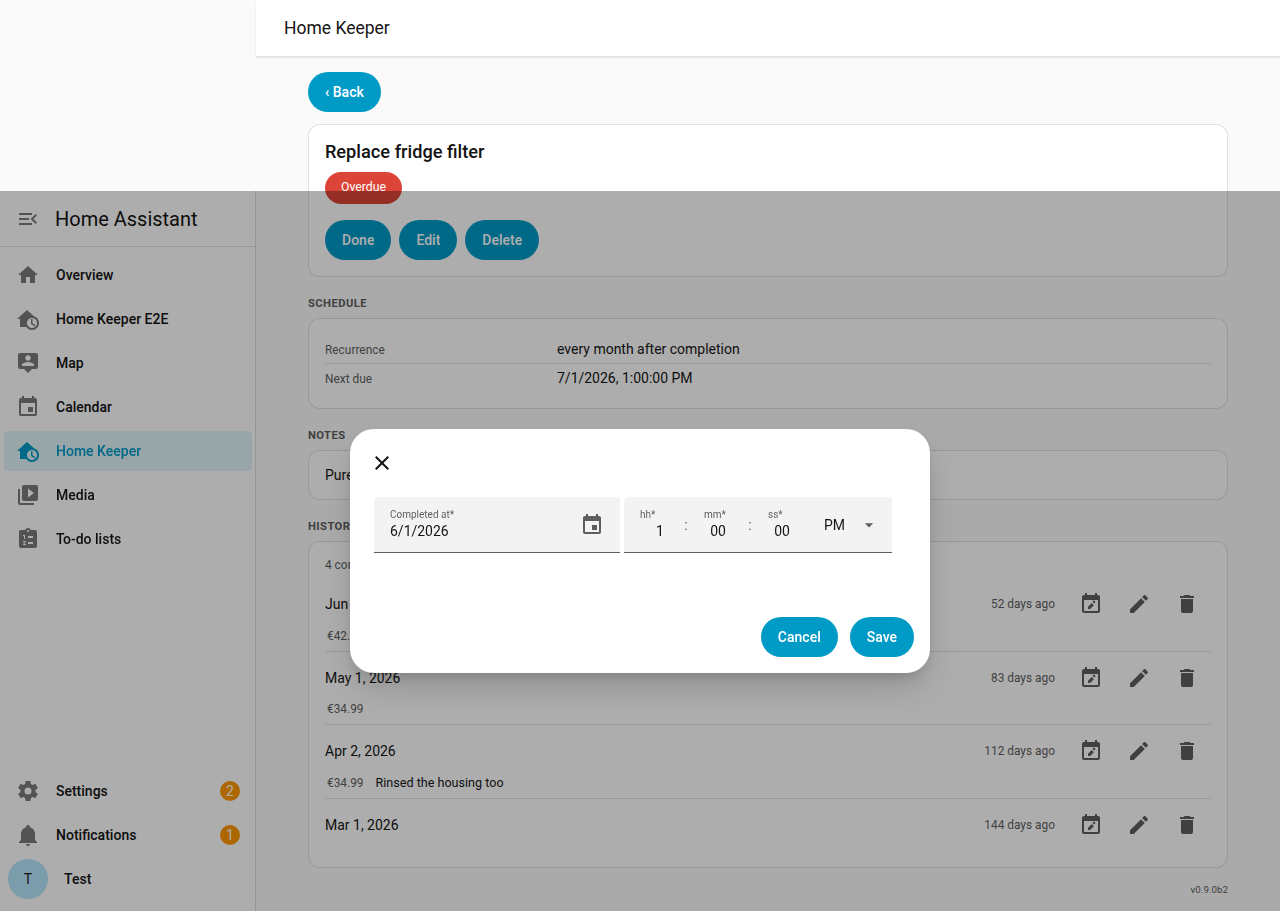Delete the Apr 2, 2026 completion

coord(1187,751)
